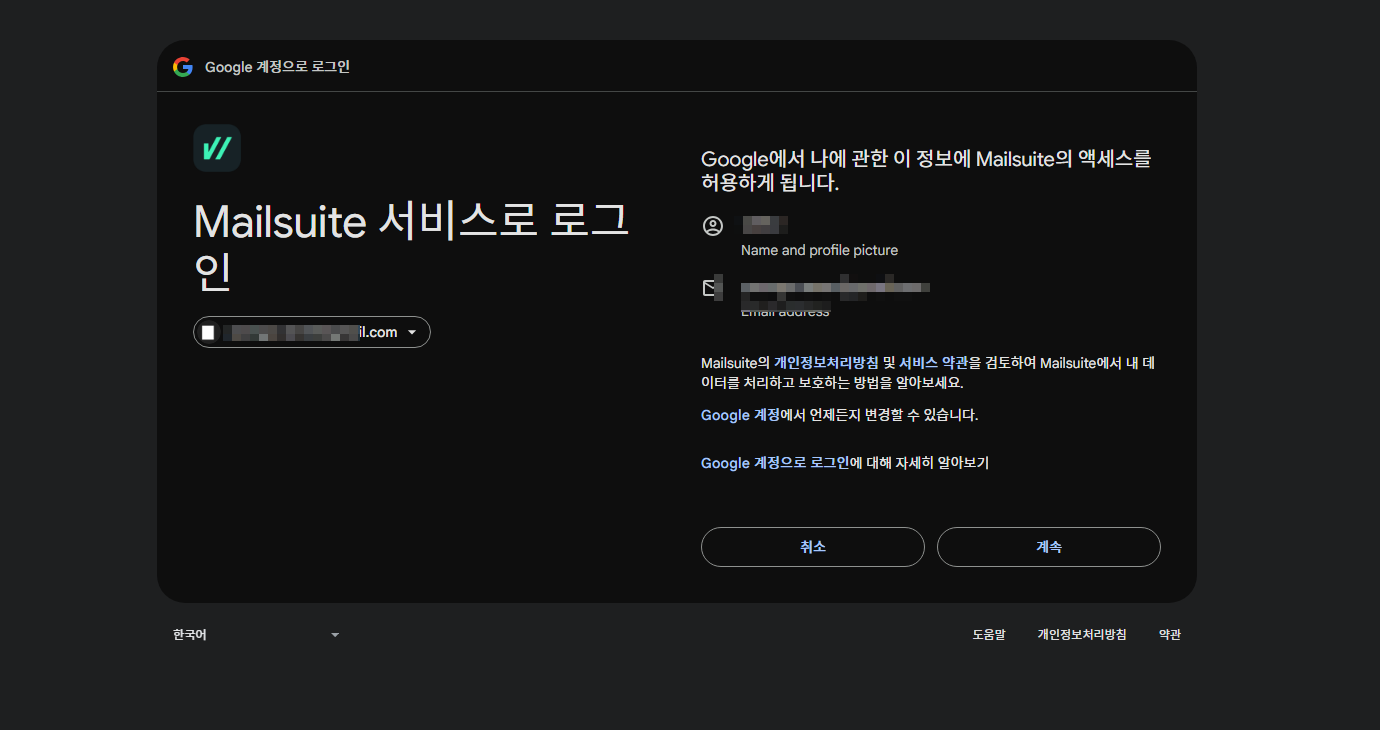Click the Mailsuite app logo
Image resolution: width=1380 pixels, height=730 pixels.
217,148
